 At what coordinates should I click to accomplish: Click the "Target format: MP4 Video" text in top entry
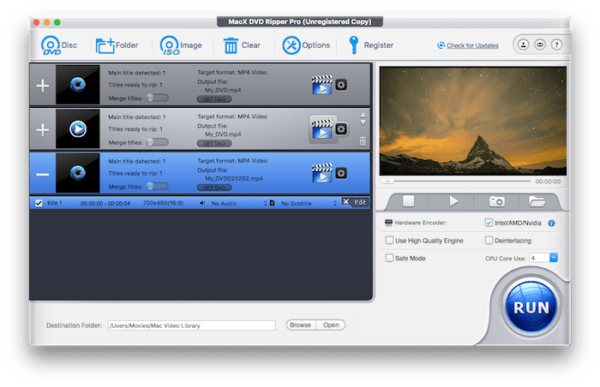[232, 72]
